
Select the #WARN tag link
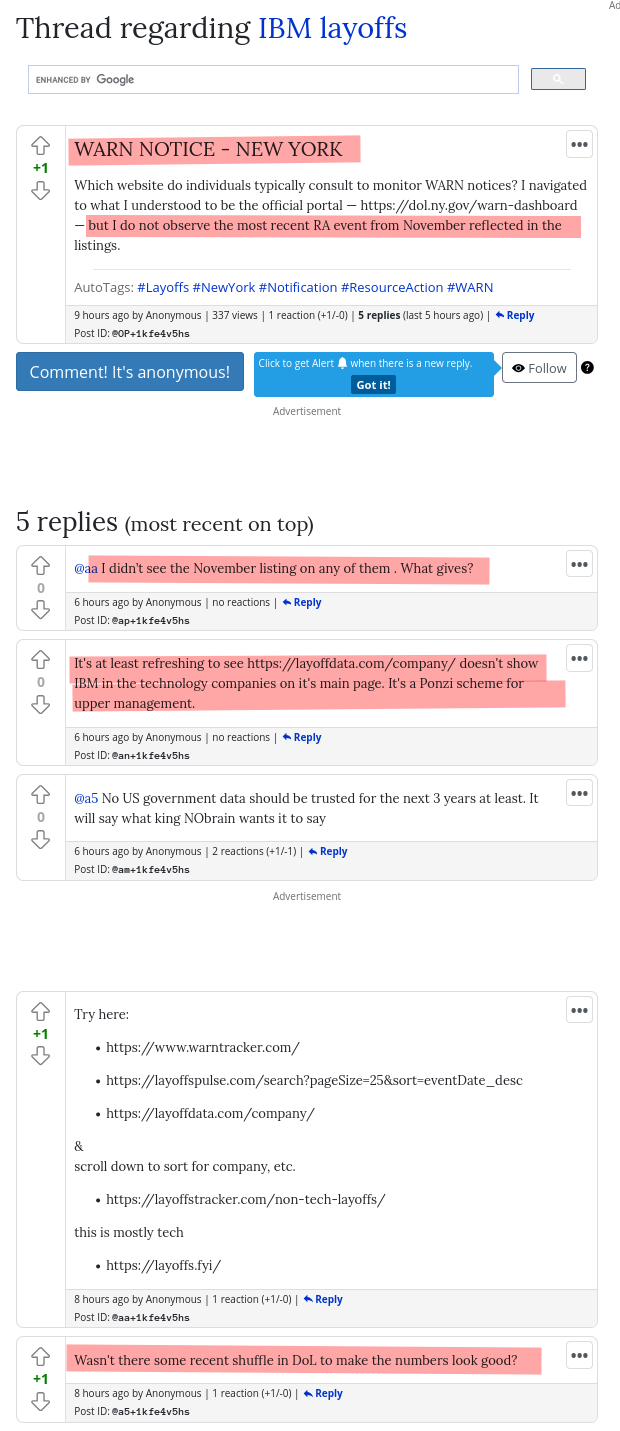point(470,287)
